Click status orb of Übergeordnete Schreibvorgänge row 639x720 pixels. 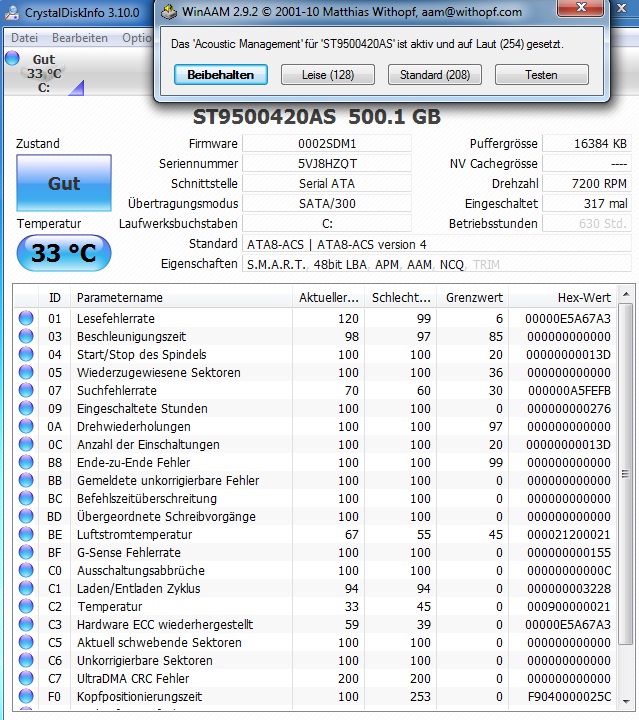pyautogui.click(x=26, y=516)
